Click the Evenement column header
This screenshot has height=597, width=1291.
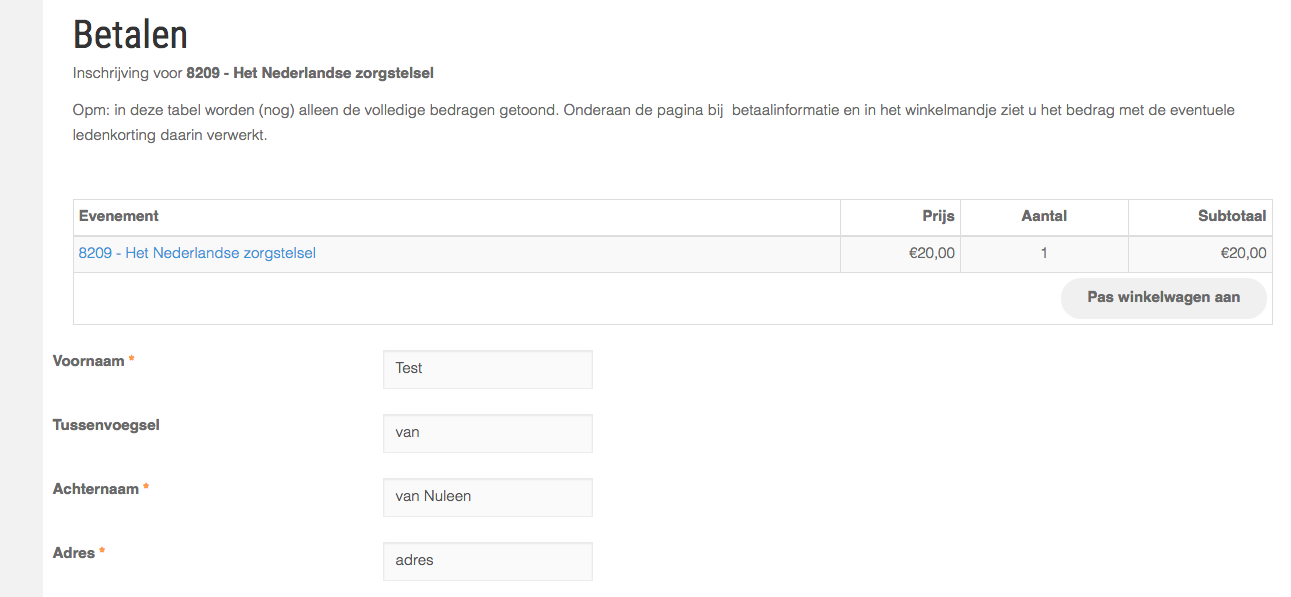pos(119,216)
